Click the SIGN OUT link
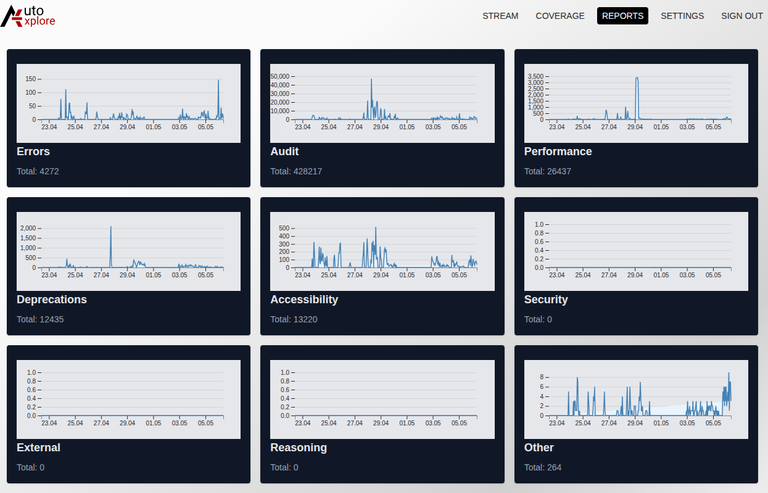768x493 pixels. pos(741,16)
